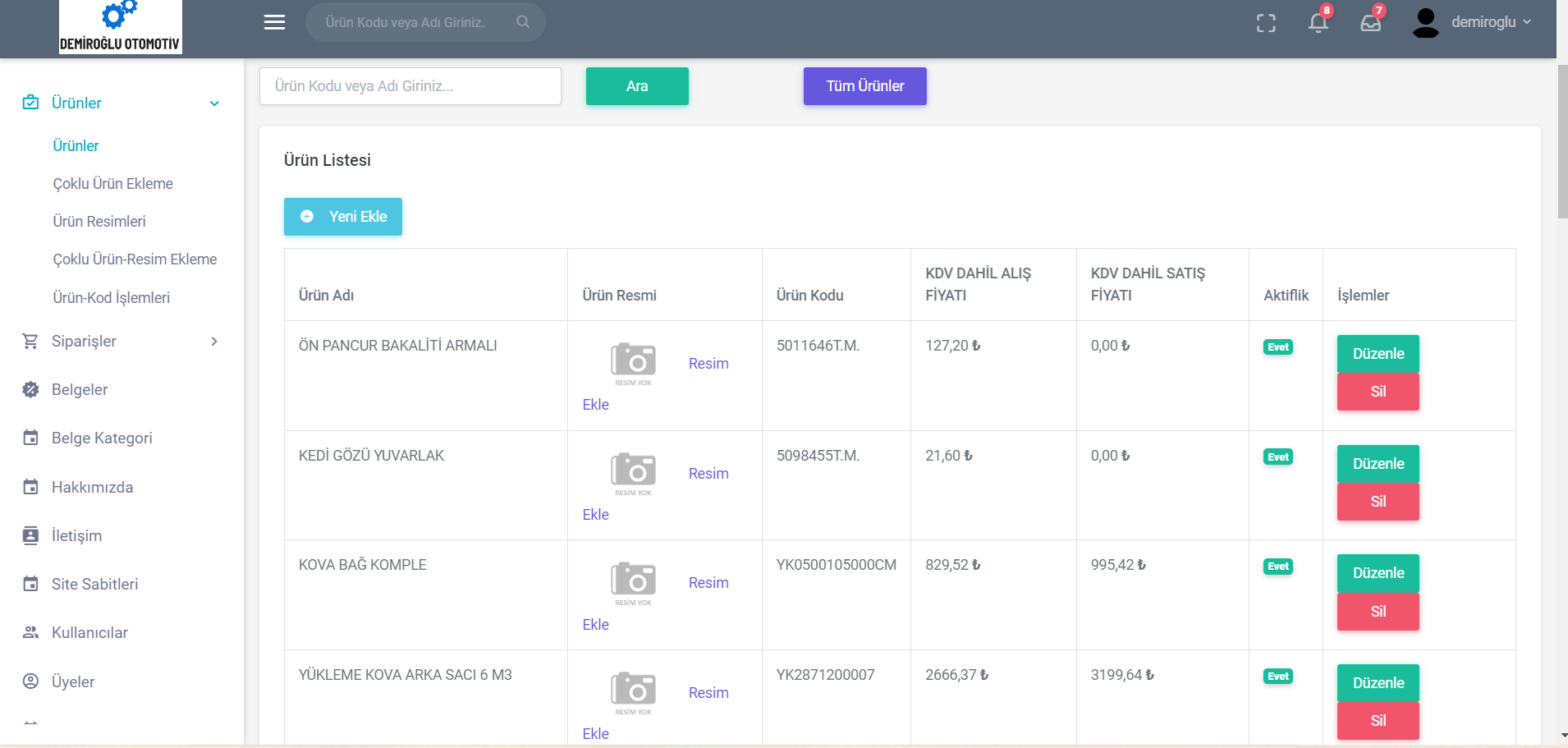Toggle fullscreen mode icon
The width and height of the screenshot is (1568, 748).
(1266, 23)
